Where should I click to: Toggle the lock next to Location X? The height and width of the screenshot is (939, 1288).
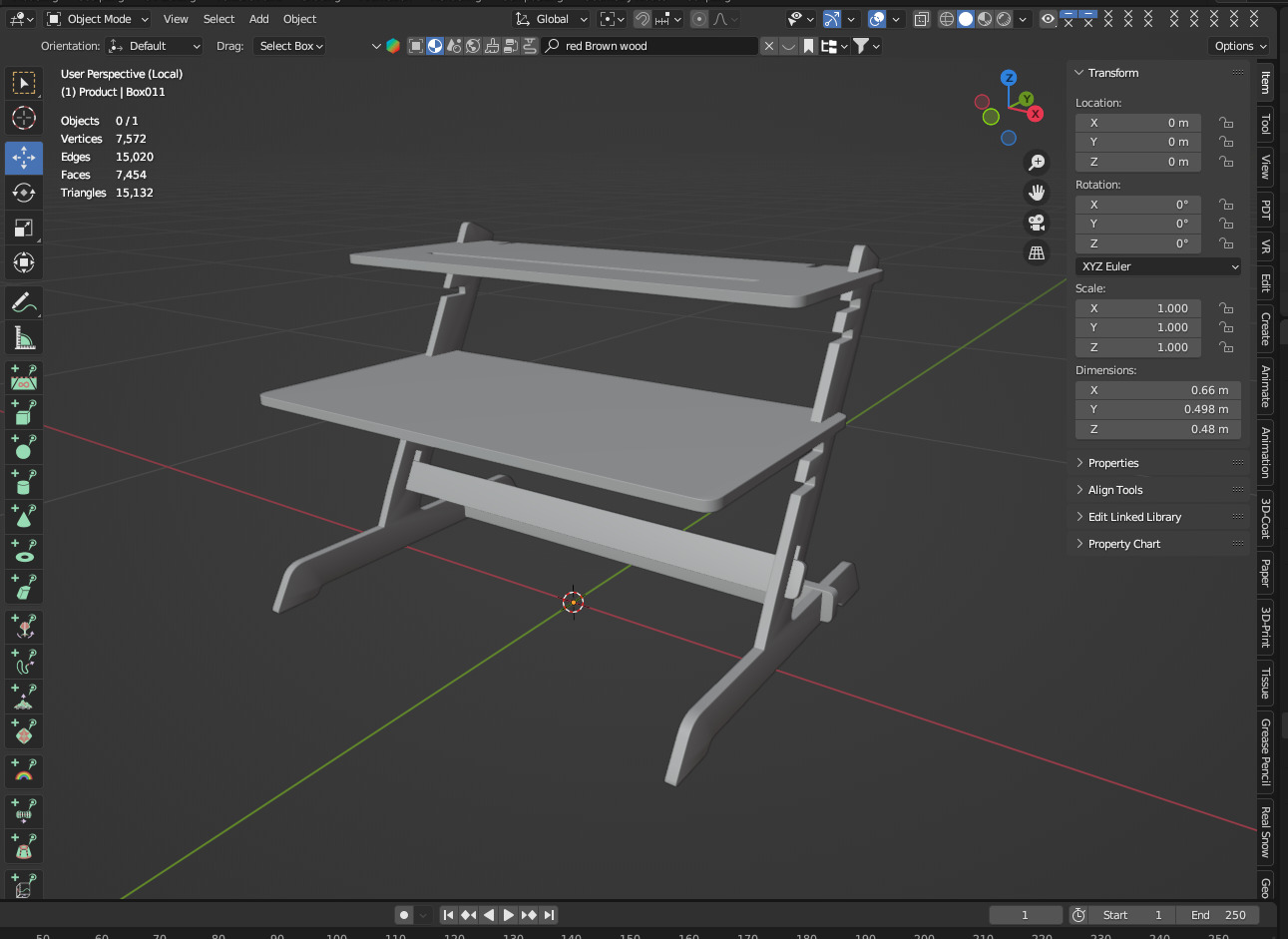click(1226, 123)
